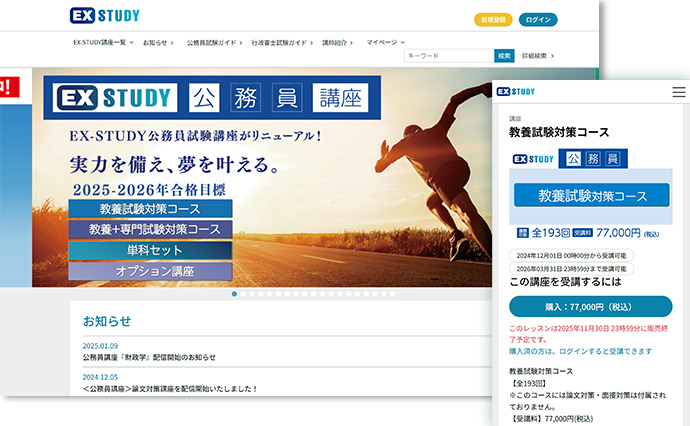Select 単科セット on hero banner

click(x=150, y=250)
